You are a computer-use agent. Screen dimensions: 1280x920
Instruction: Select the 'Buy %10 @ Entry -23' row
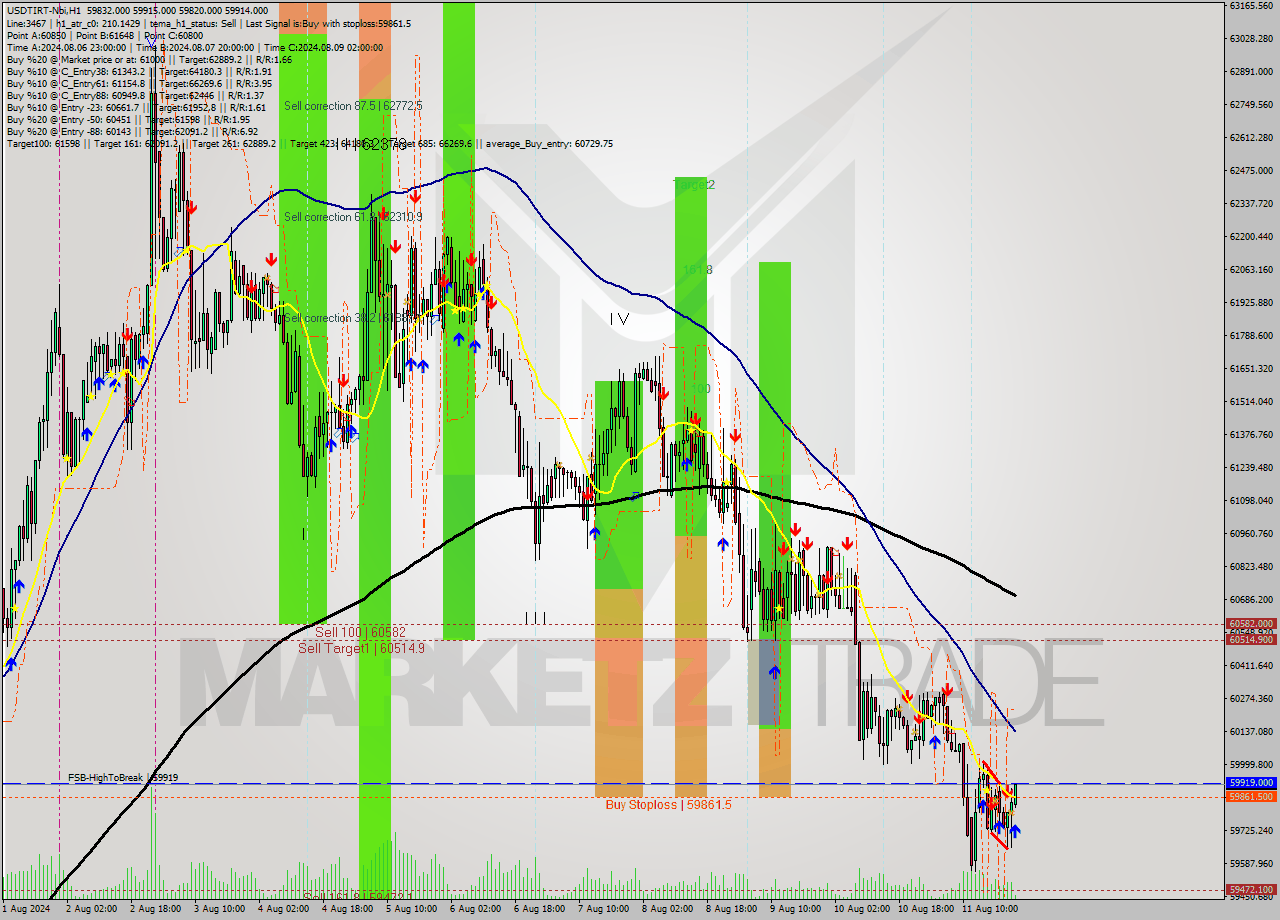coord(136,107)
